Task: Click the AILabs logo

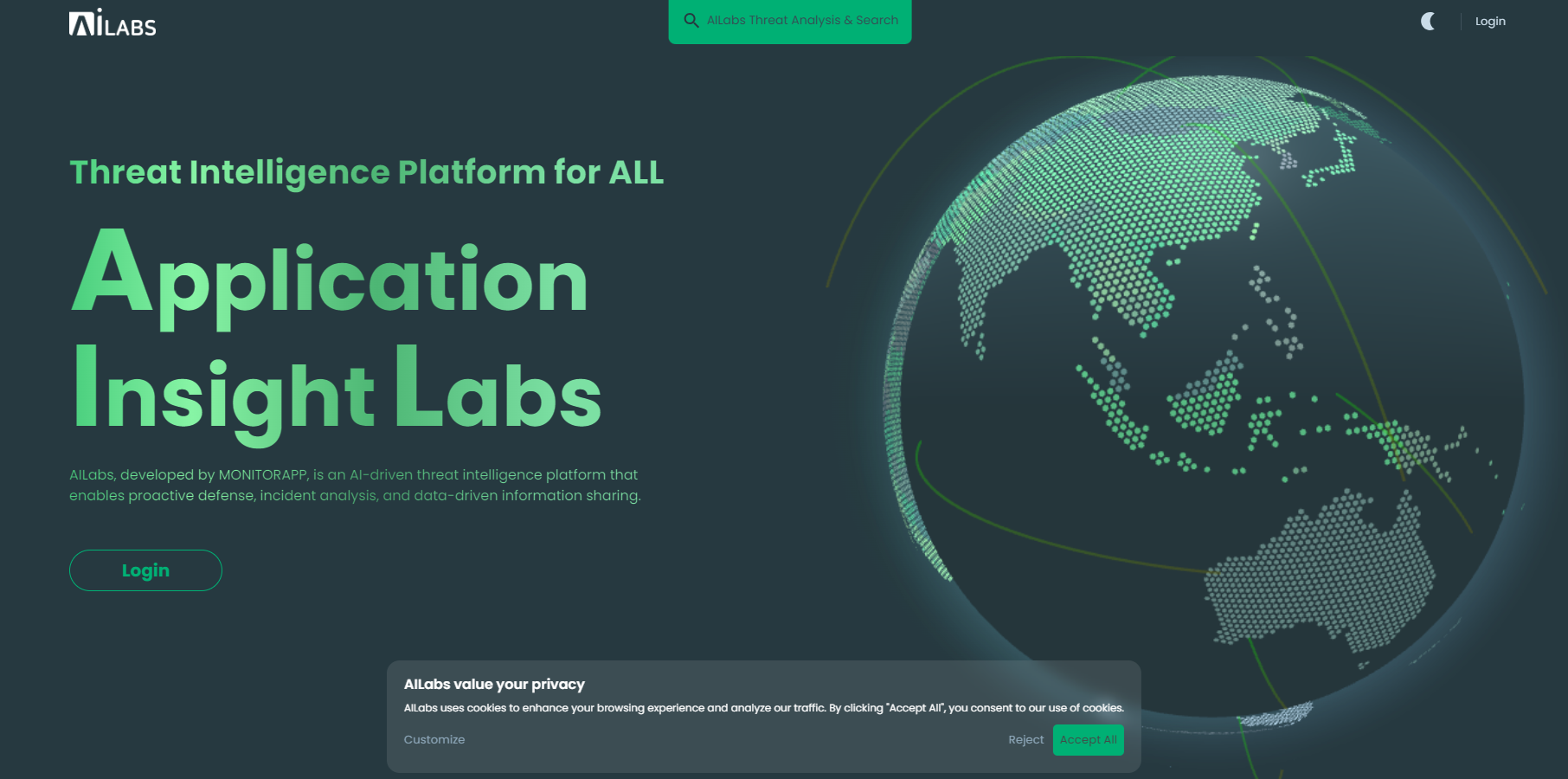Action: (112, 23)
